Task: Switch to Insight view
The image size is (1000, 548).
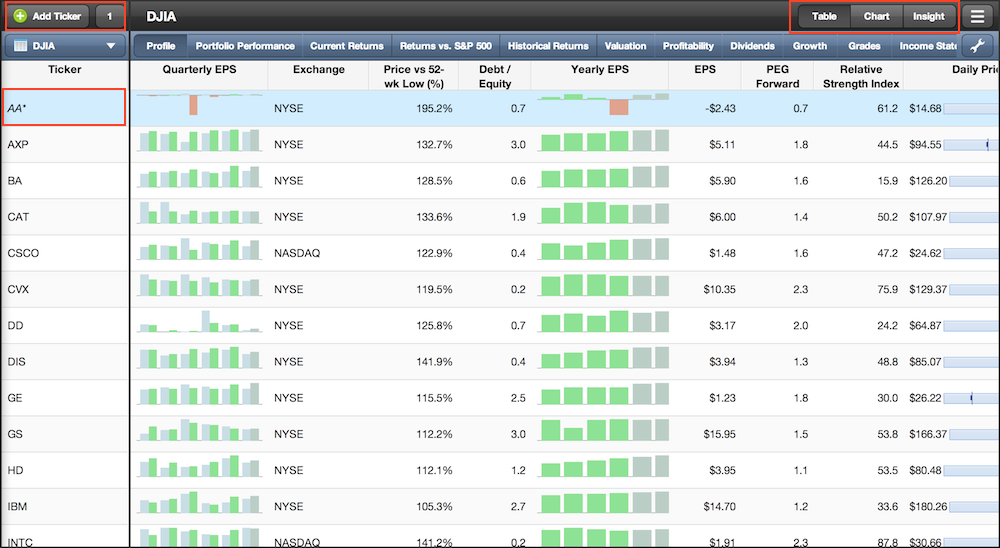Action: (929, 17)
